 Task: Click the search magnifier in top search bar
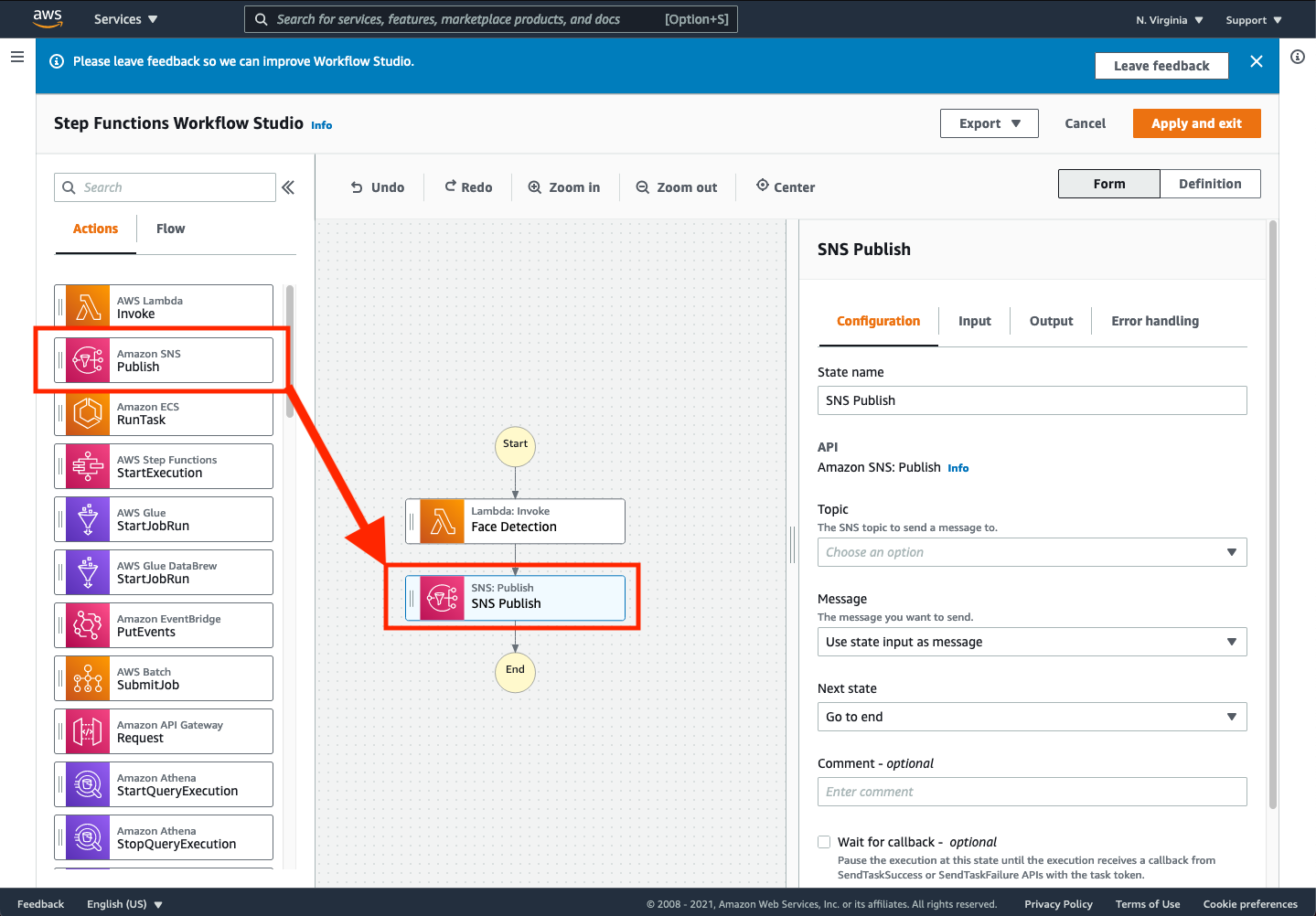(262, 19)
